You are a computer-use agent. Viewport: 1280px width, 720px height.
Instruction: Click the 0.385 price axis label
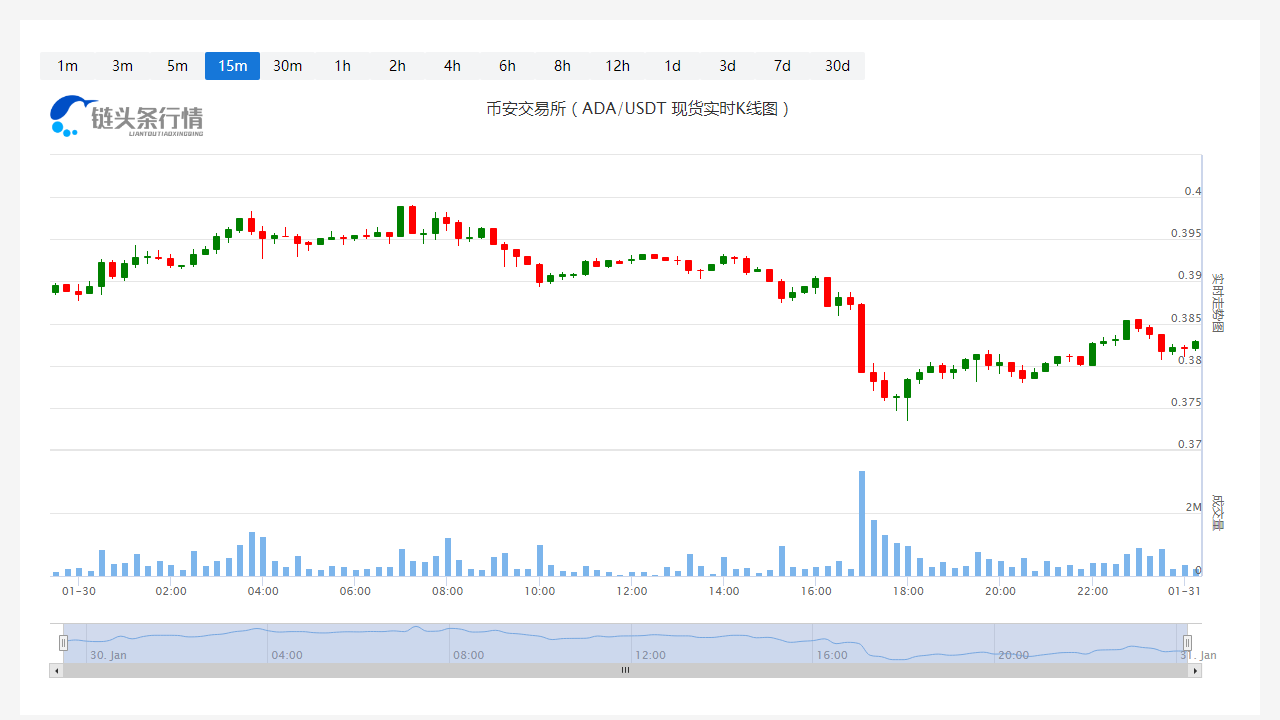pyautogui.click(x=1186, y=318)
